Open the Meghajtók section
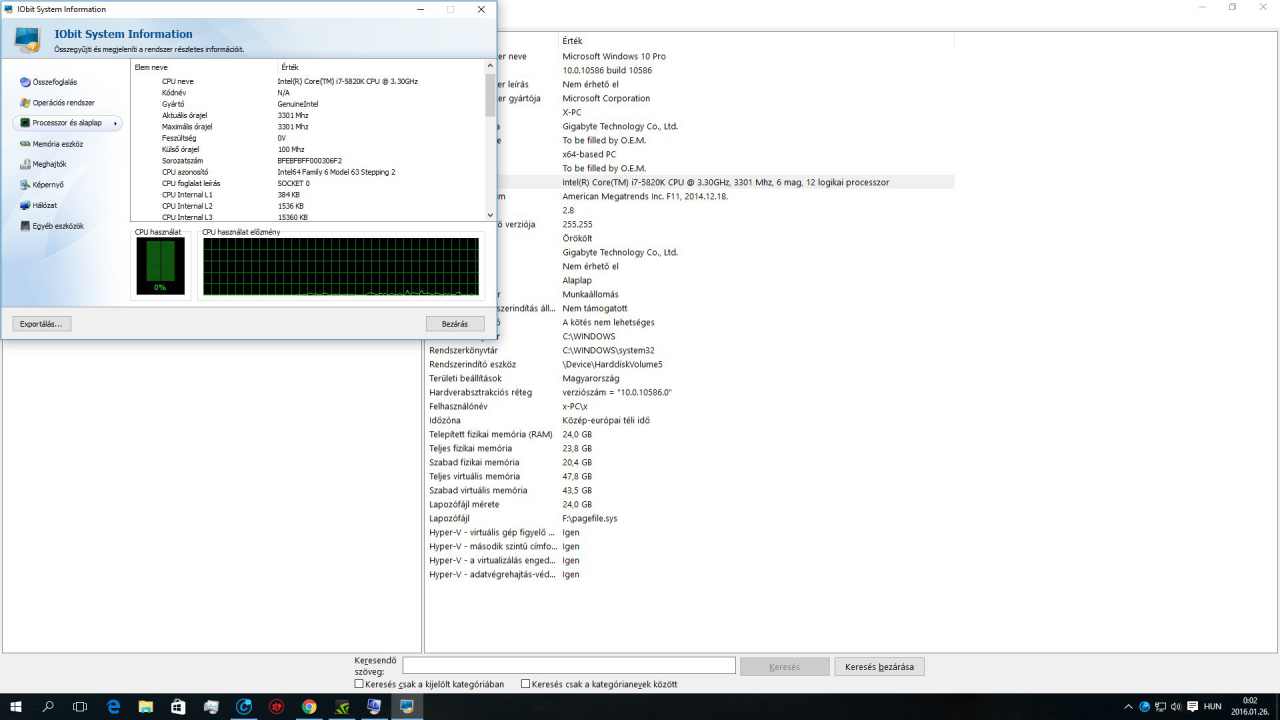Viewport: 1280px width, 720px height. pos(49,164)
